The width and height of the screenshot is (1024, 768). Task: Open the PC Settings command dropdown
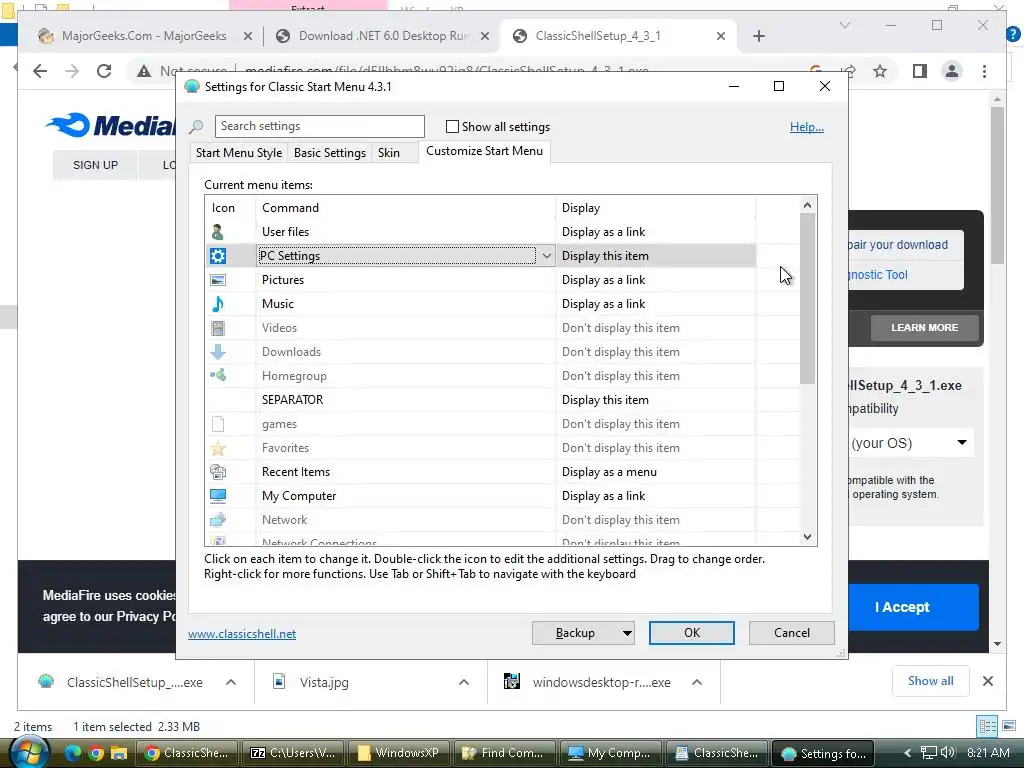click(546, 256)
